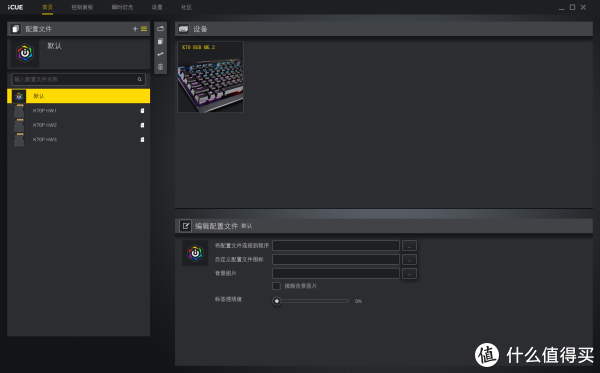600x373 pixels.
Task: Add a new profile with plus icon
Action: [135, 29]
